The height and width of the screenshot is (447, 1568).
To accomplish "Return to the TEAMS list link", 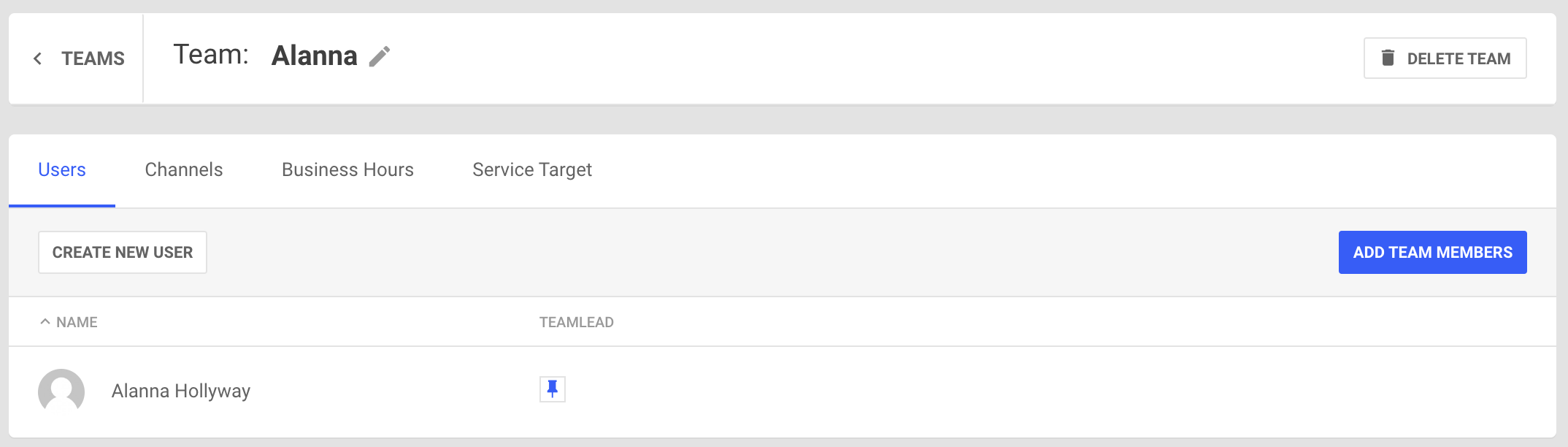I will click(x=93, y=58).
